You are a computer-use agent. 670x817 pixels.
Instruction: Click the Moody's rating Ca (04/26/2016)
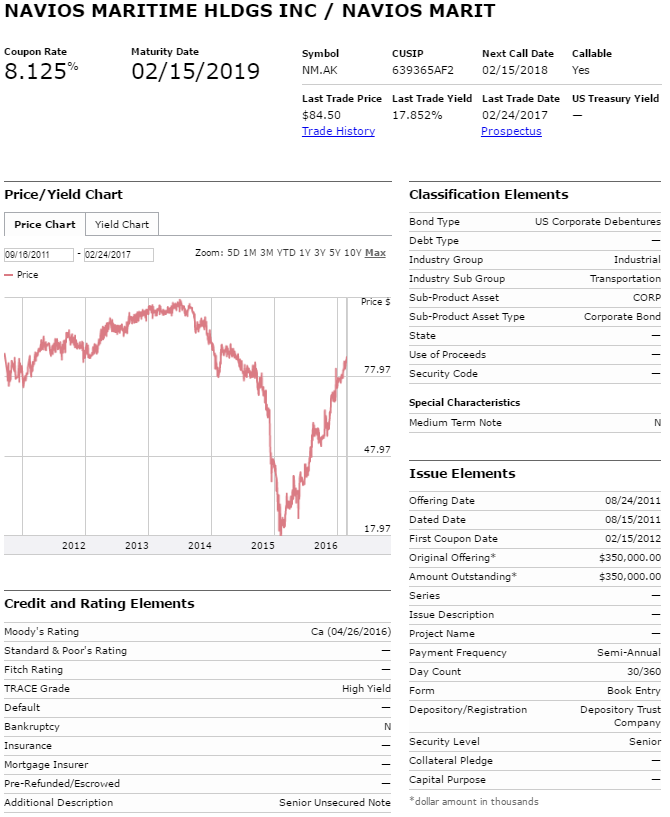pos(351,632)
